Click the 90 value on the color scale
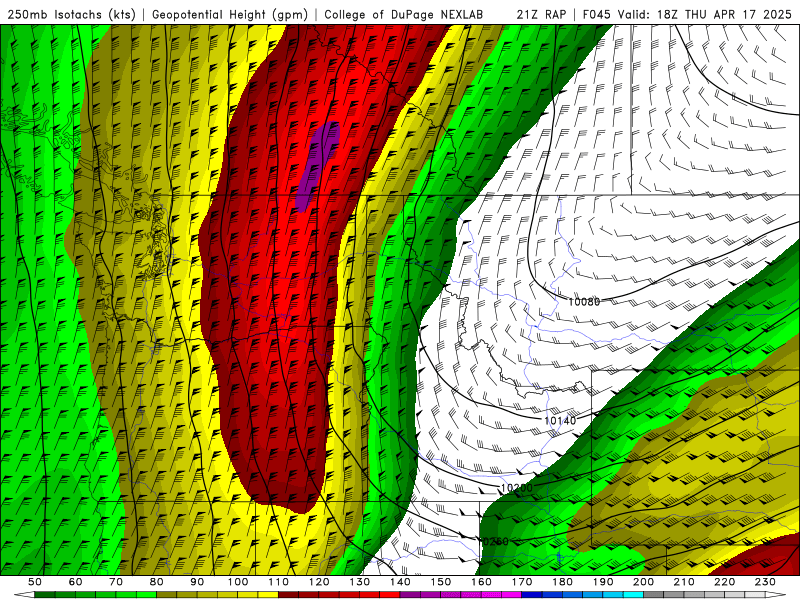The width and height of the screenshot is (800, 600). pos(197,582)
